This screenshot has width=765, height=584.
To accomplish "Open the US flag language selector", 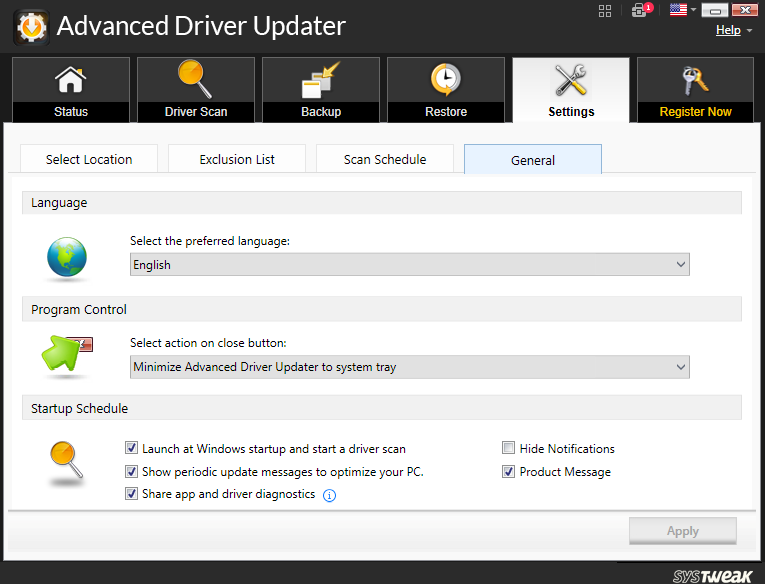I will [x=683, y=9].
